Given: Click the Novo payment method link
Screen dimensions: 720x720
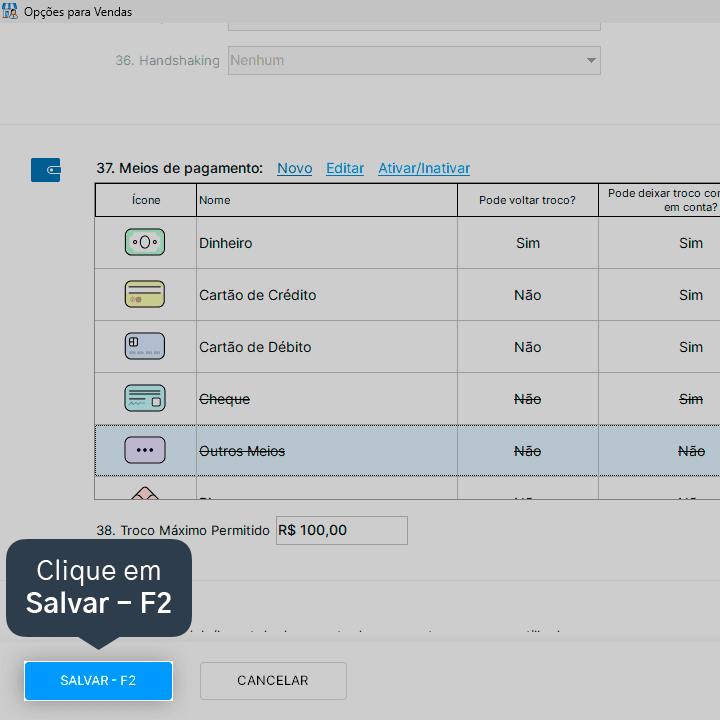Looking at the screenshot, I should (294, 169).
